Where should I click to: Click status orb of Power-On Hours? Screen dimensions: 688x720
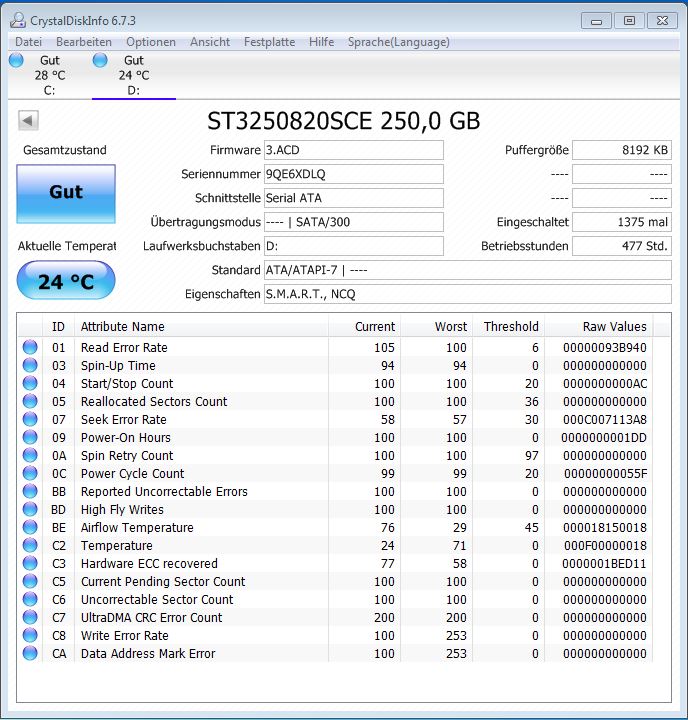coord(30,437)
